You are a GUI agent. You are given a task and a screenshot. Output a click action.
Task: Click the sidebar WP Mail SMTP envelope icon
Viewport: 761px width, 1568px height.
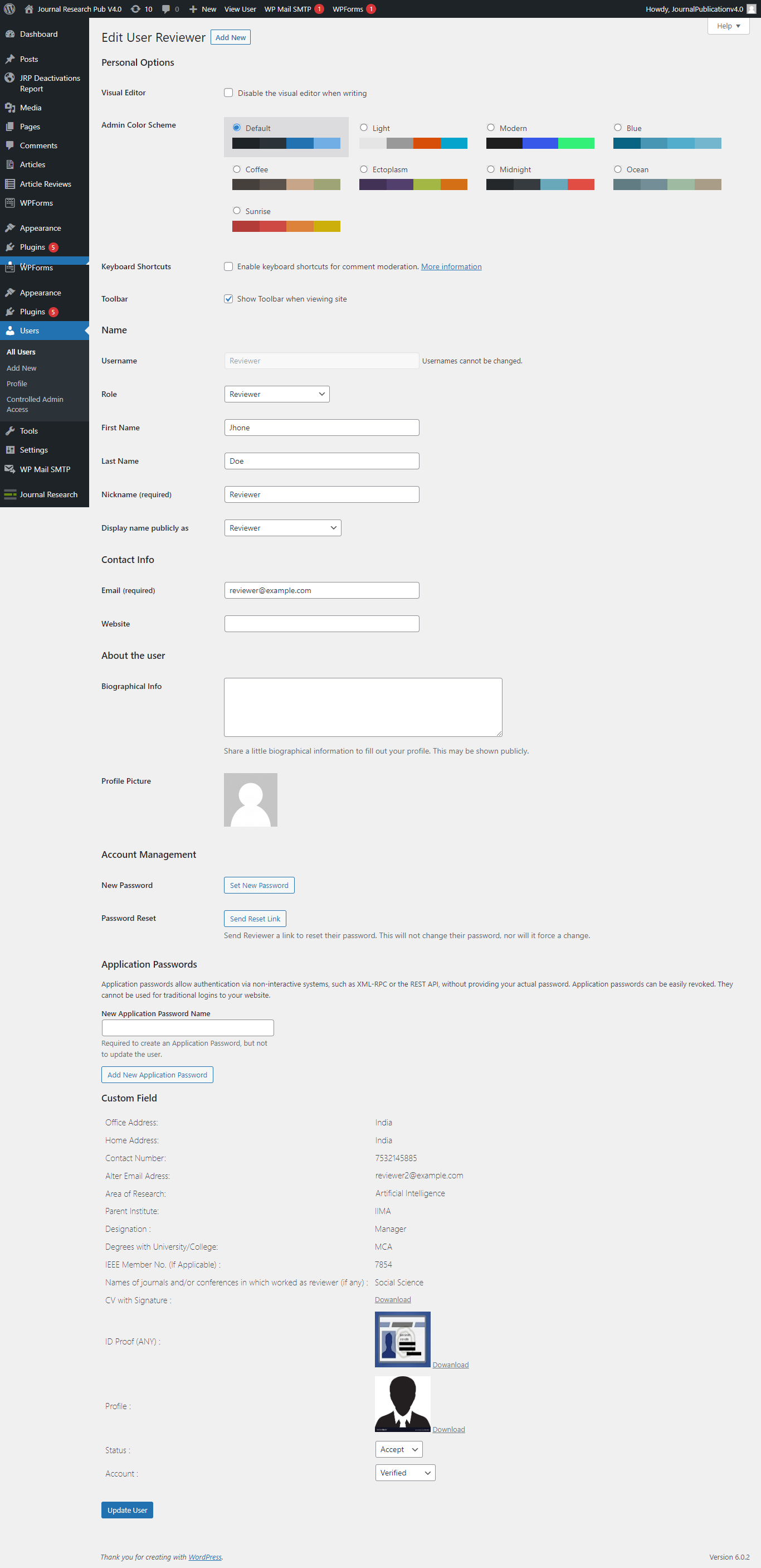tap(9, 469)
